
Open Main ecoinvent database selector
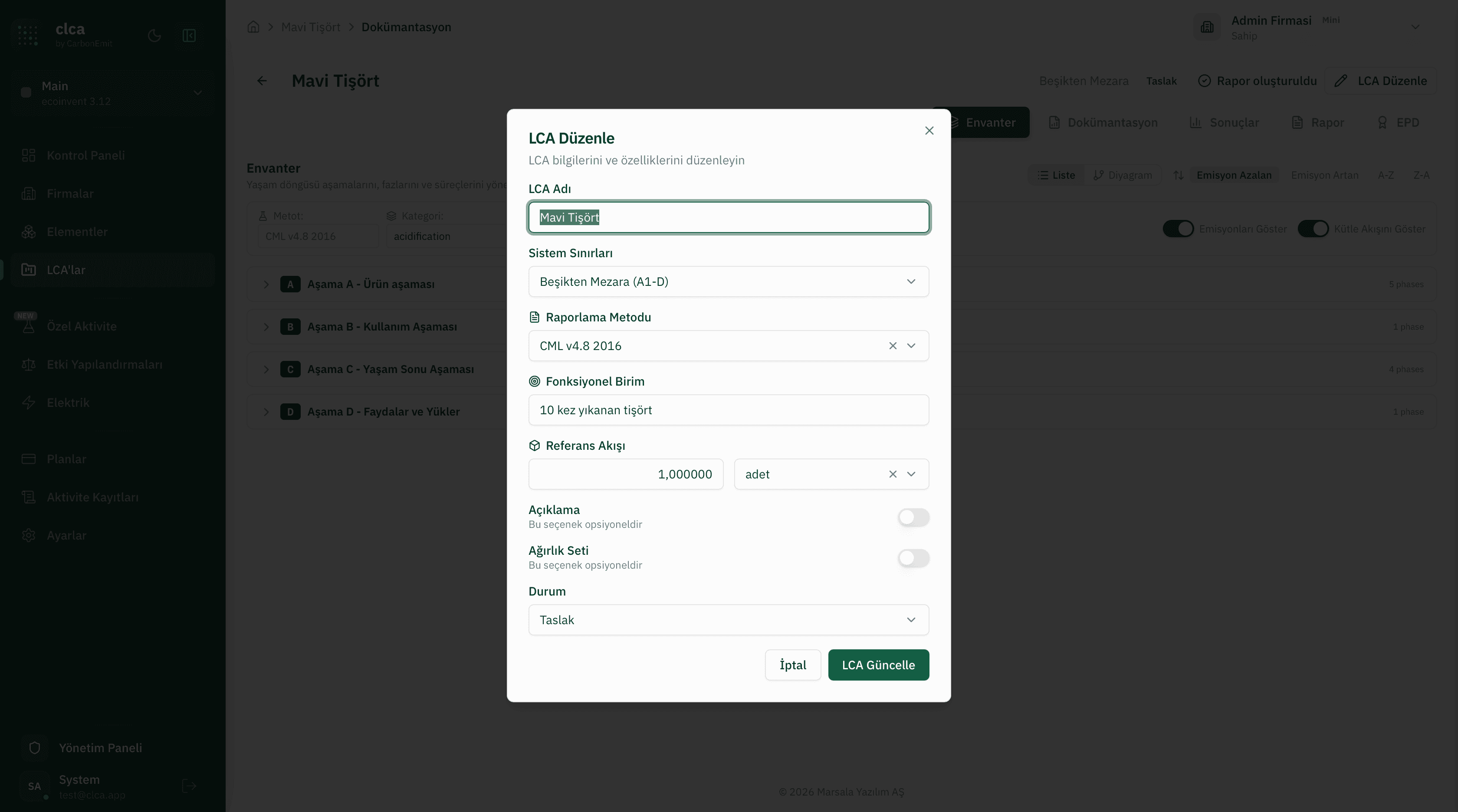pos(113,93)
